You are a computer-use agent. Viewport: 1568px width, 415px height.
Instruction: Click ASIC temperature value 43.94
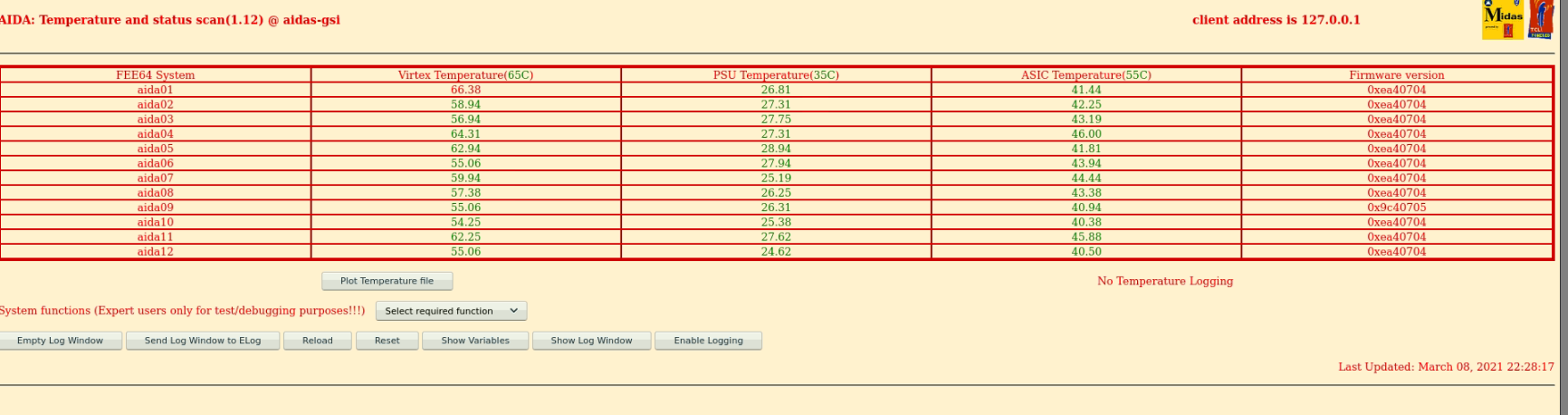coord(1086,163)
